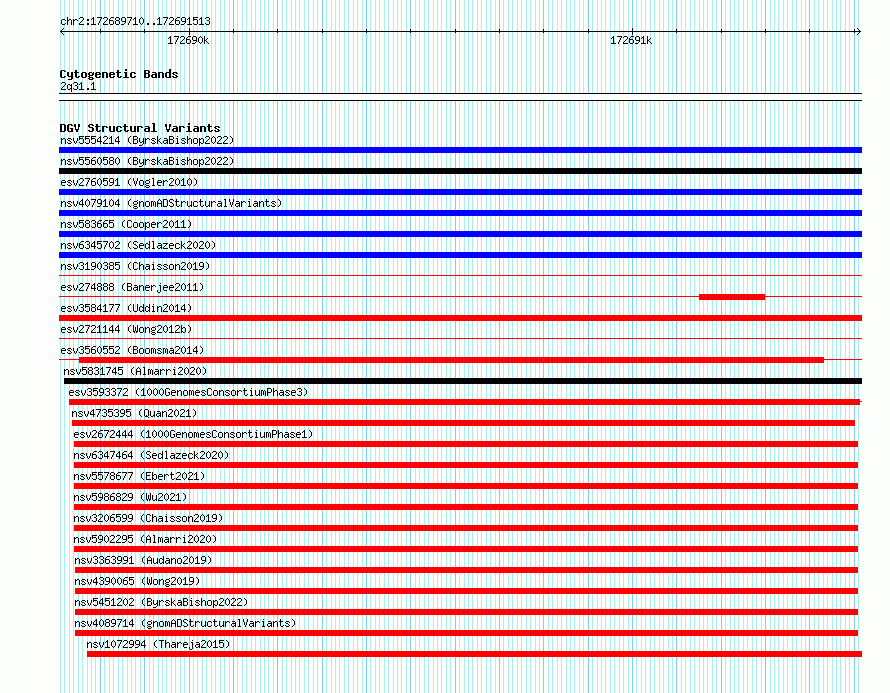
Task: Click blue bar under nsv4079104
Action: click(x=460, y=213)
